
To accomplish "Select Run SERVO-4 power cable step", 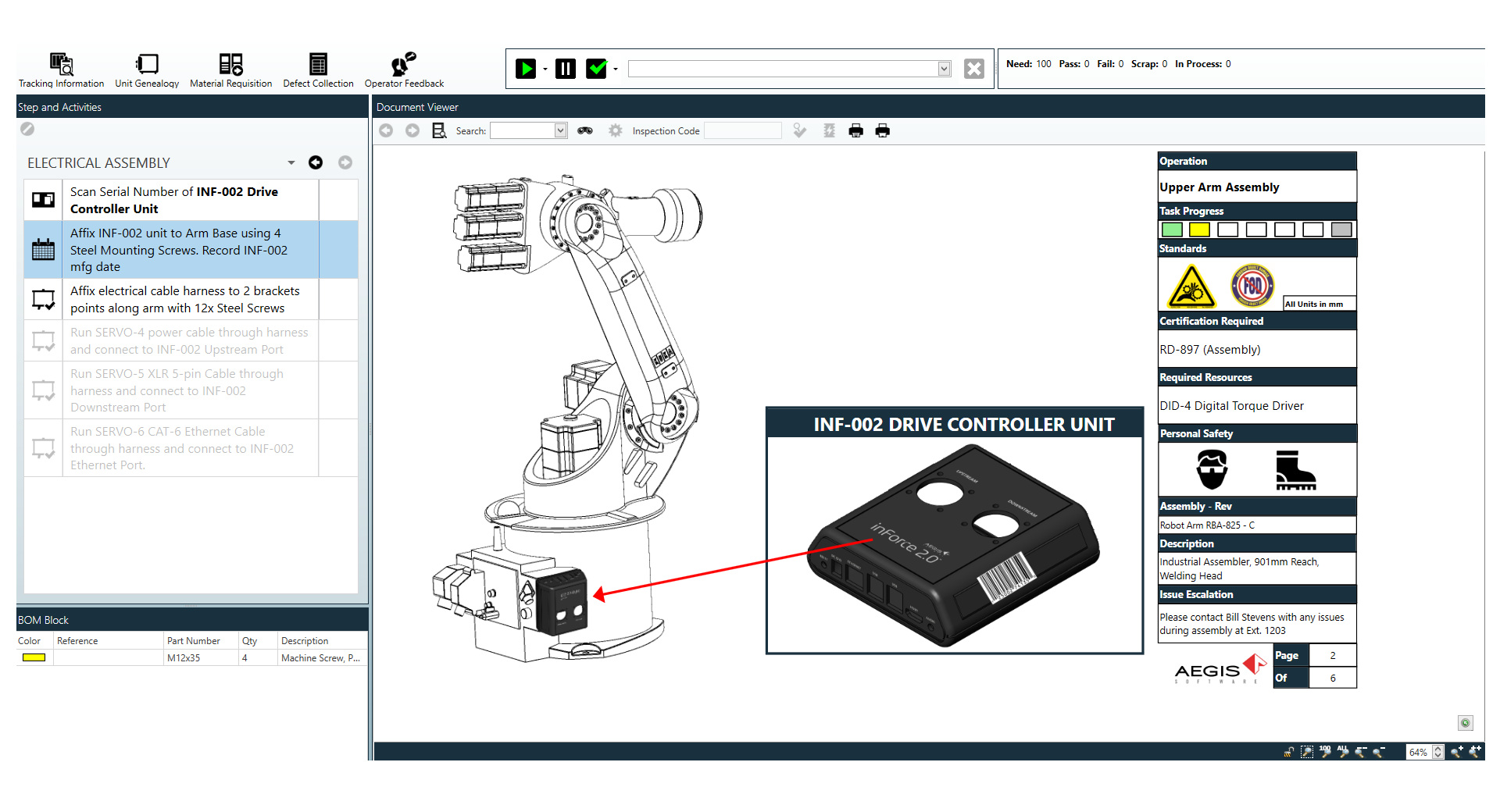I will [x=191, y=340].
